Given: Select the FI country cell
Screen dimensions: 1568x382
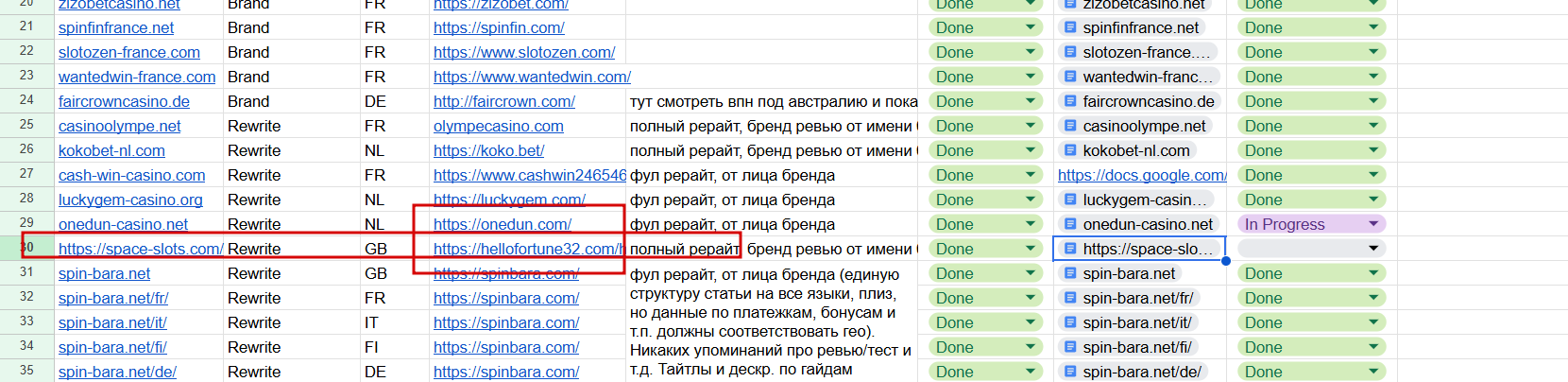Looking at the screenshot, I should point(395,347).
